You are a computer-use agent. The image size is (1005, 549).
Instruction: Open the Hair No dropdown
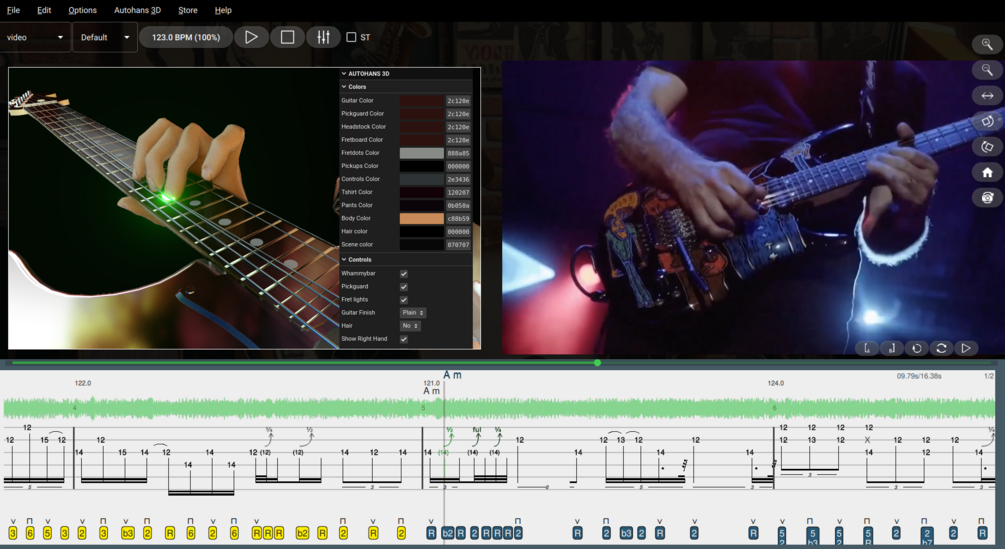tap(410, 325)
